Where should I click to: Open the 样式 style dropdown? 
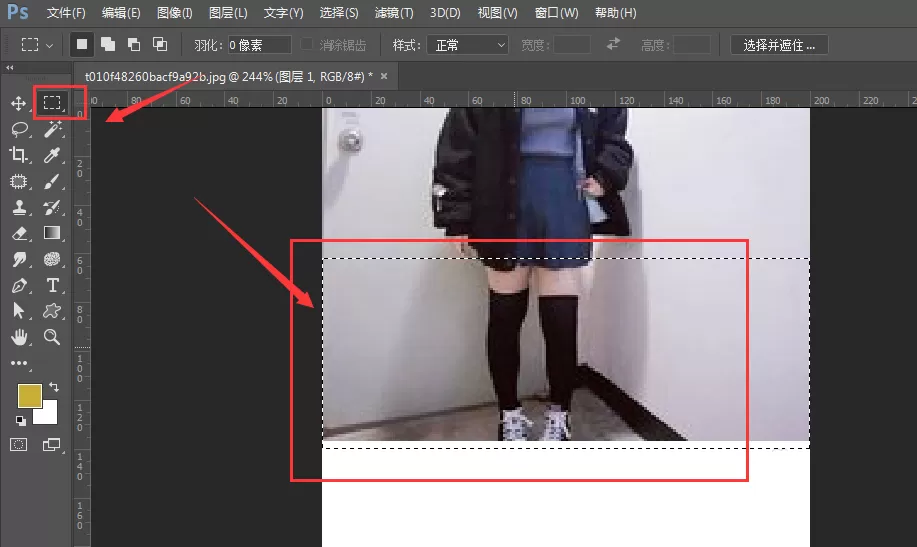tap(467, 45)
